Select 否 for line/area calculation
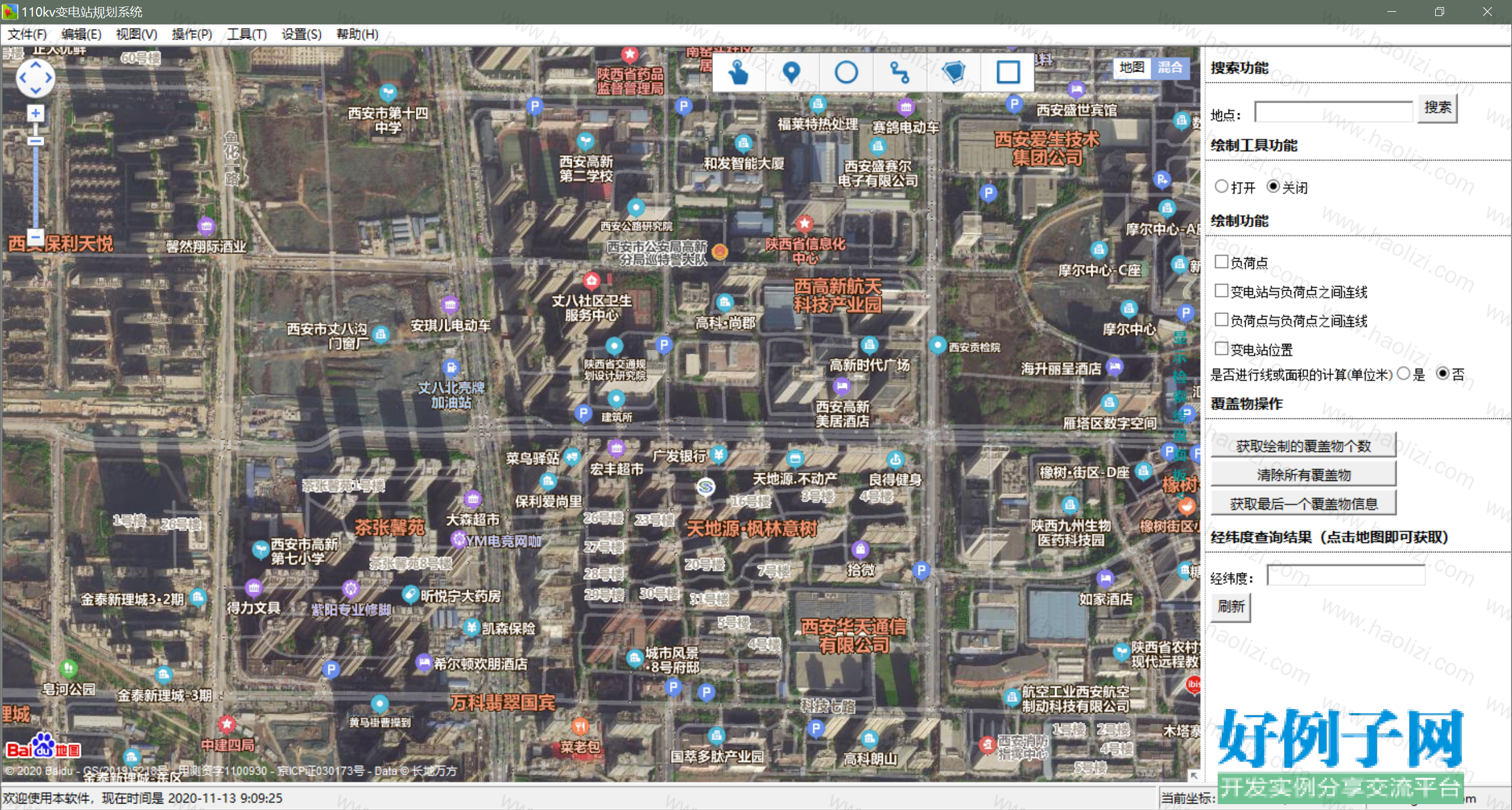 tap(1443, 373)
